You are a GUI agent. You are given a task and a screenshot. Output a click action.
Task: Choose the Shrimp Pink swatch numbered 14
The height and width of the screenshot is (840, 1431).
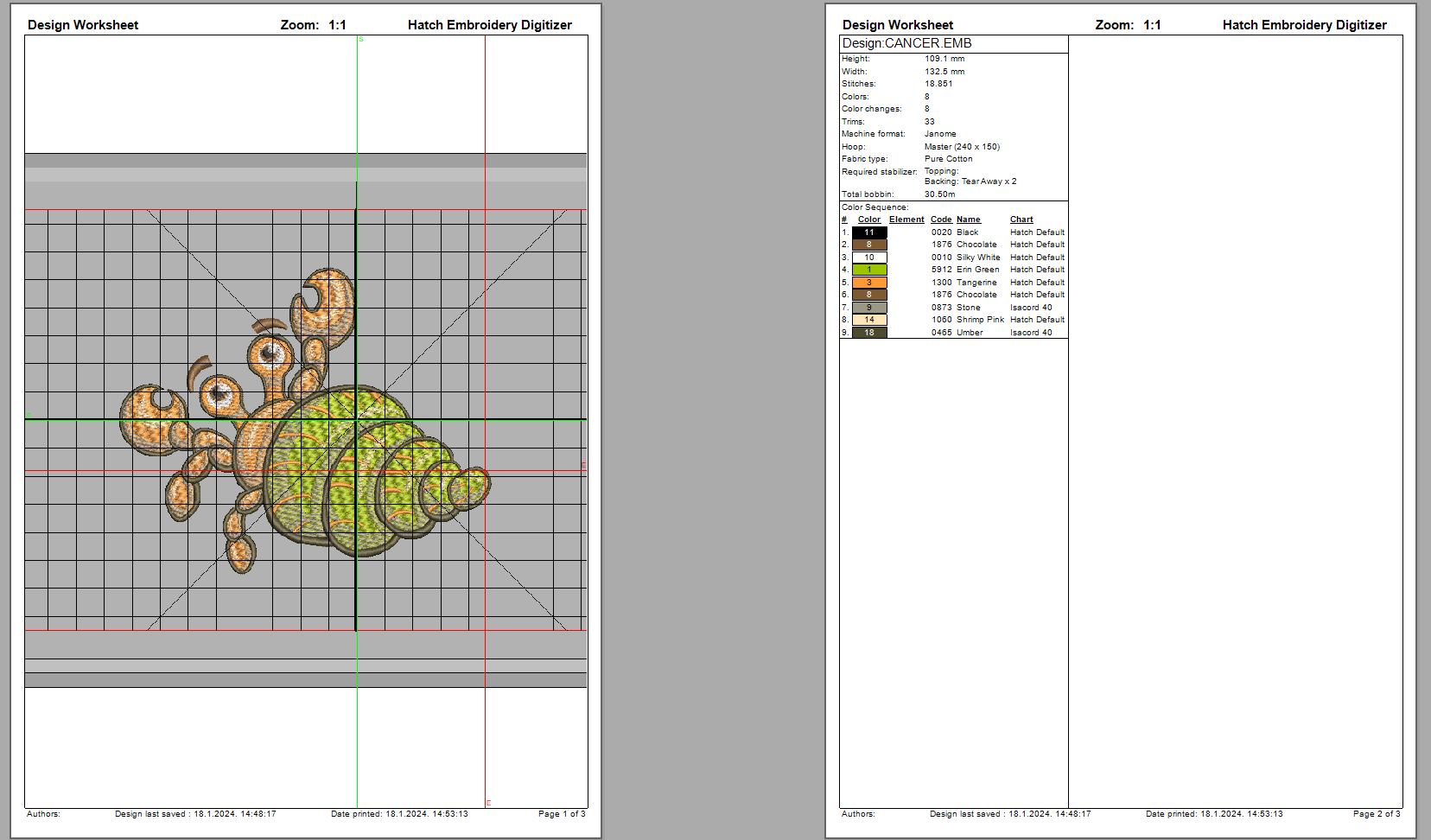(869, 320)
